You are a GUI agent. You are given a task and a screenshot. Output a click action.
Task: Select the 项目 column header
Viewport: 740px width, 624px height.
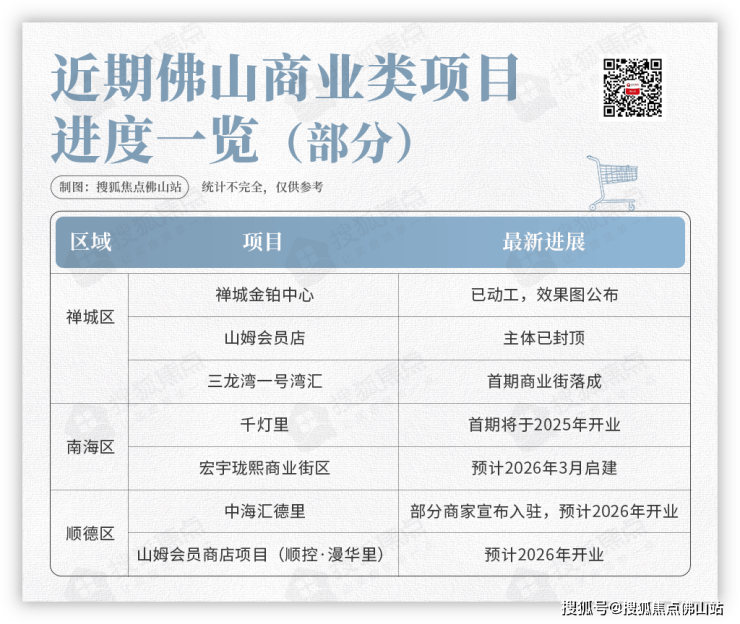tap(263, 243)
